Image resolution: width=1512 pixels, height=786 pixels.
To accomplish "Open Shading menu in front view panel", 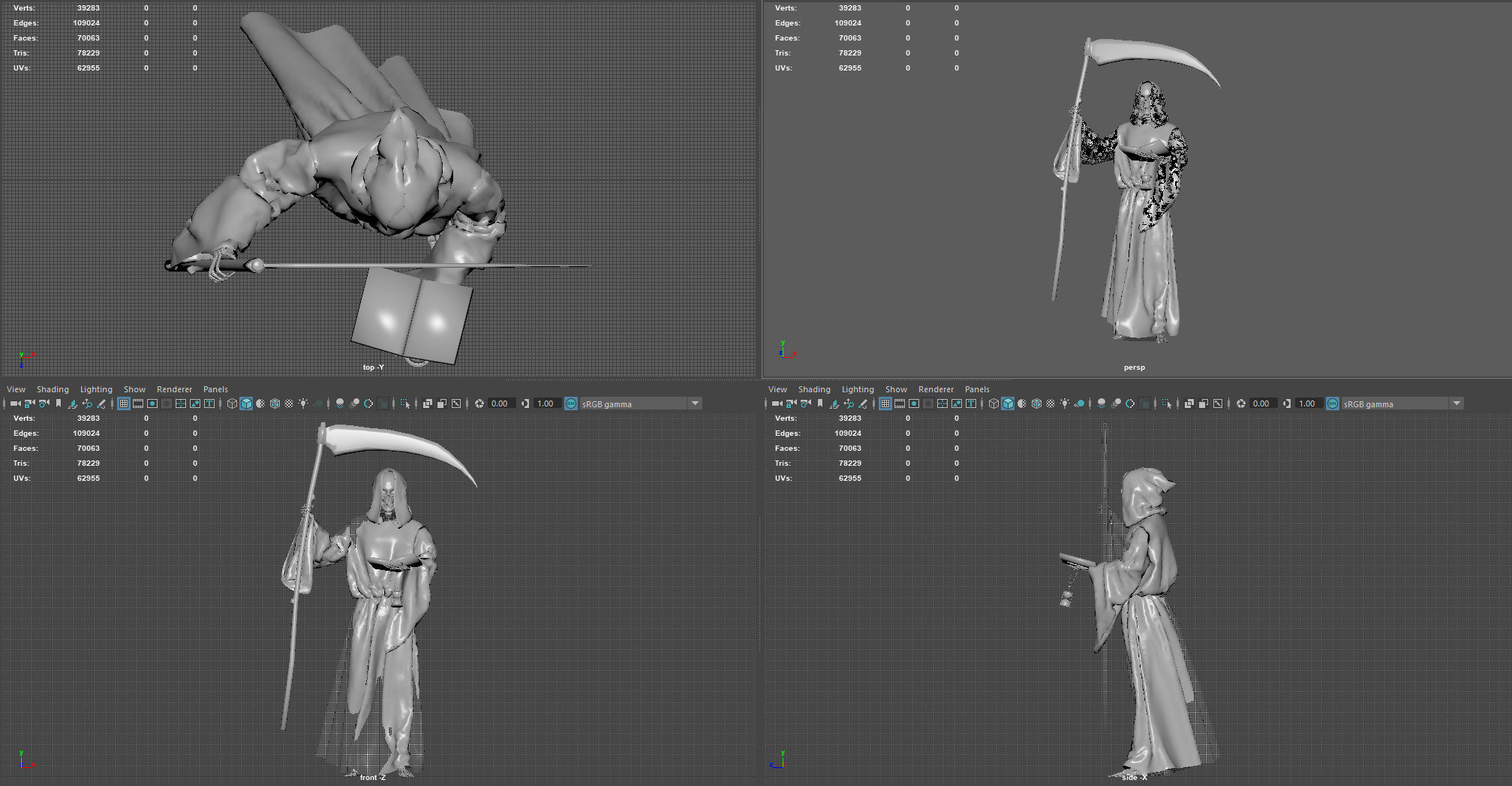I will (53, 389).
